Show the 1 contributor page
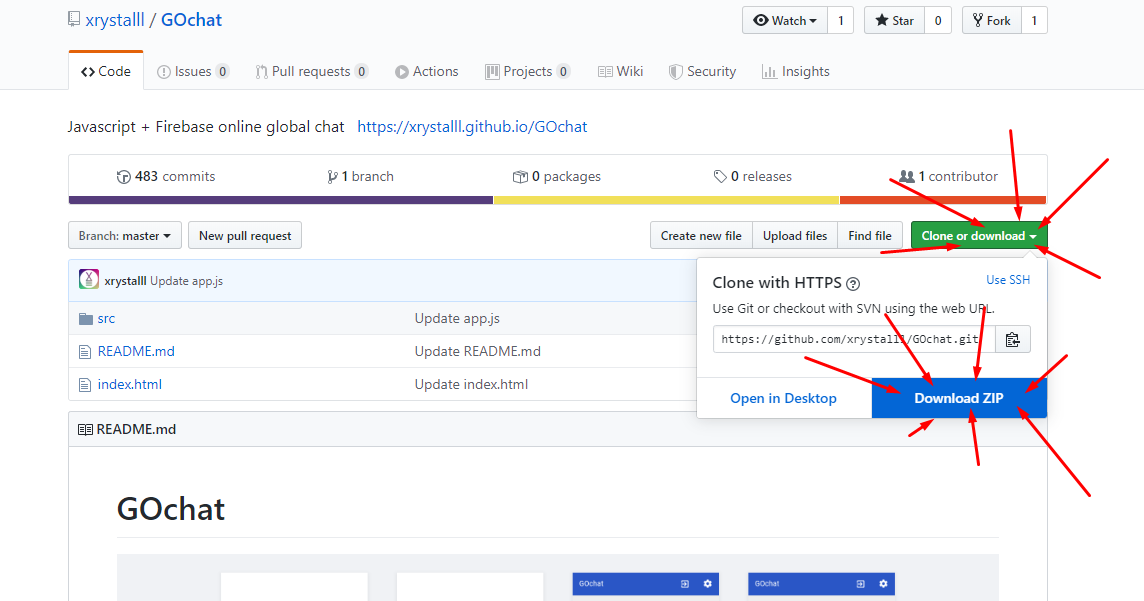The image size is (1144, 601). click(949, 177)
